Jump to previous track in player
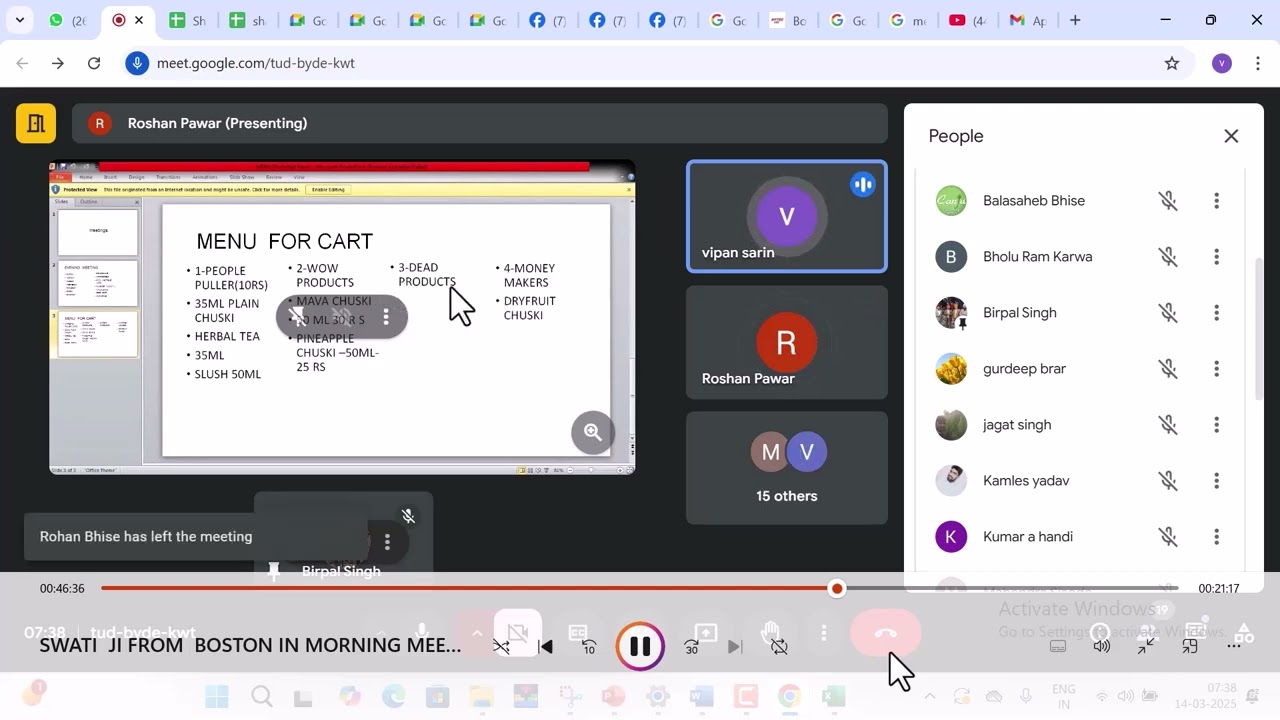 point(545,647)
